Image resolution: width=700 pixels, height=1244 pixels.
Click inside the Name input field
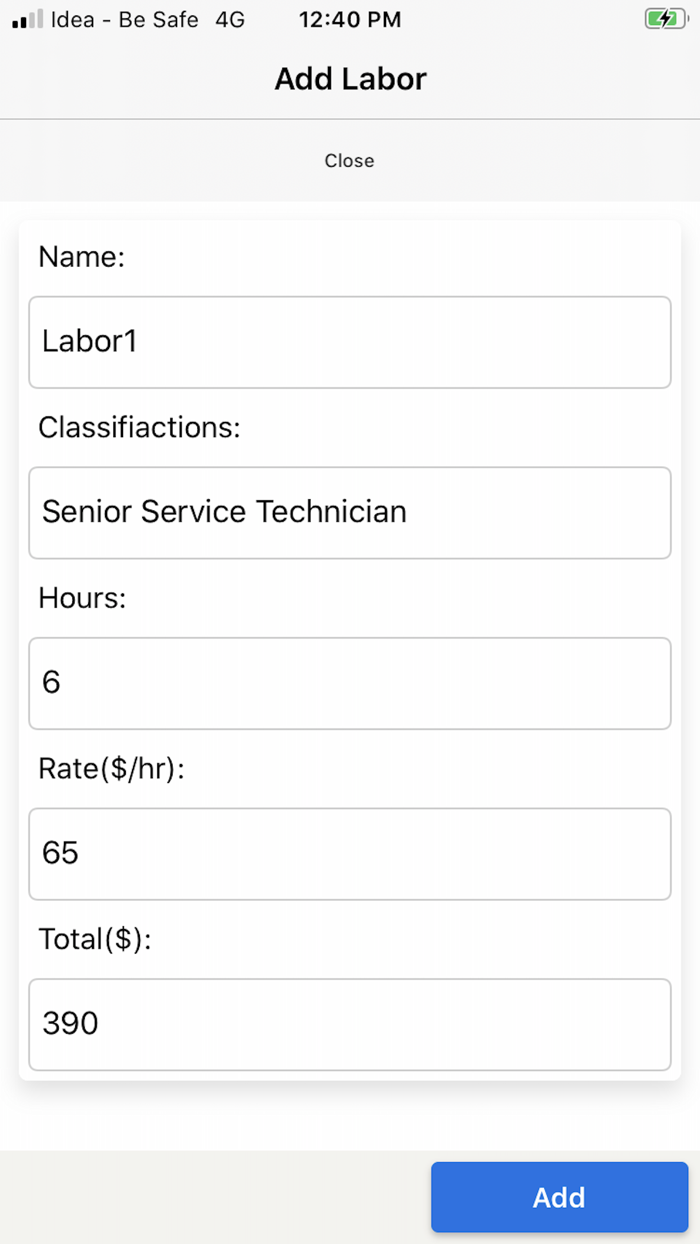(x=349, y=342)
